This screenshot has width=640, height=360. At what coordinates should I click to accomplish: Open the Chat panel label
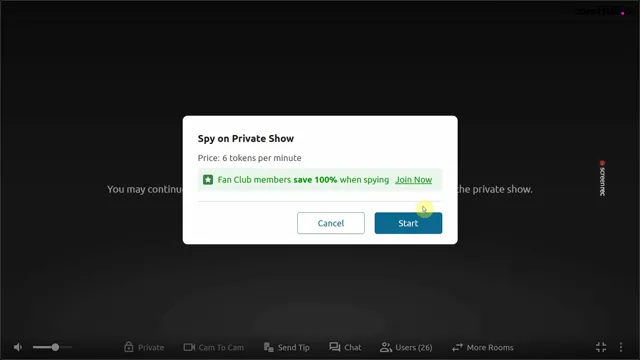point(353,347)
